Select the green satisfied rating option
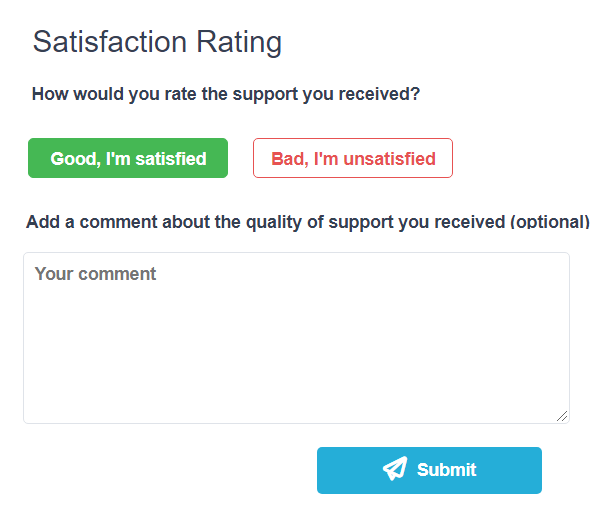This screenshot has width=616, height=522. 128,158
